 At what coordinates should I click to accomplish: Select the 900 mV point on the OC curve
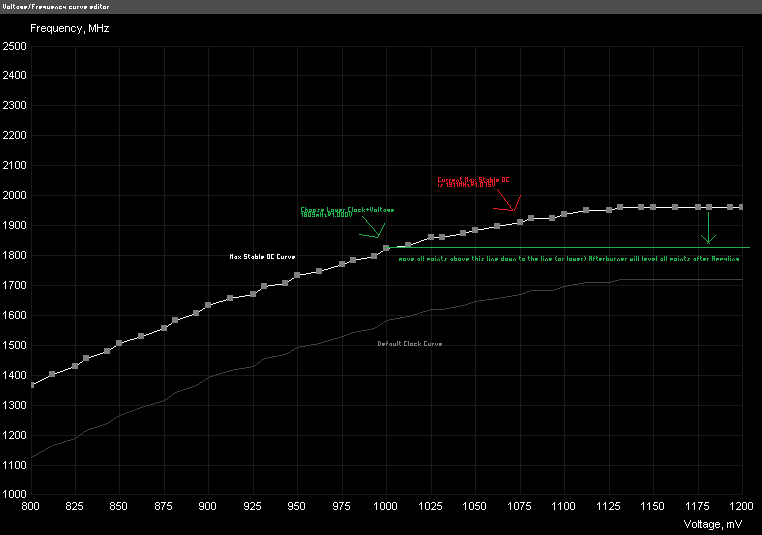coord(208,305)
